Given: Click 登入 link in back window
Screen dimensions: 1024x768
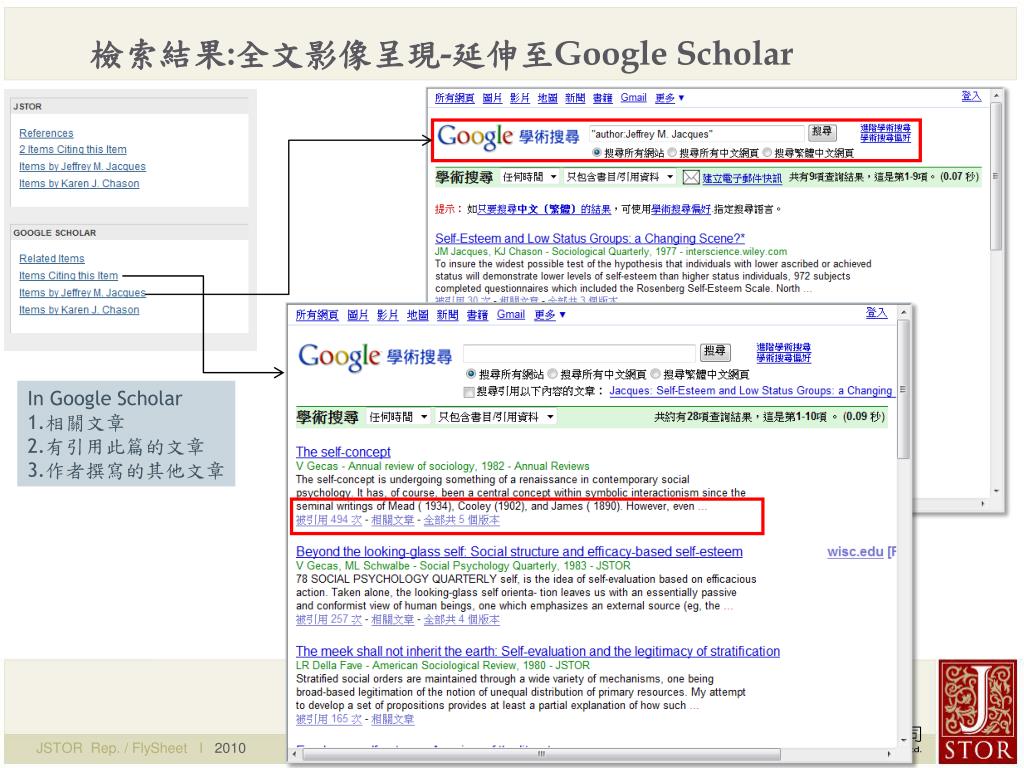Looking at the screenshot, I should pos(971,97).
